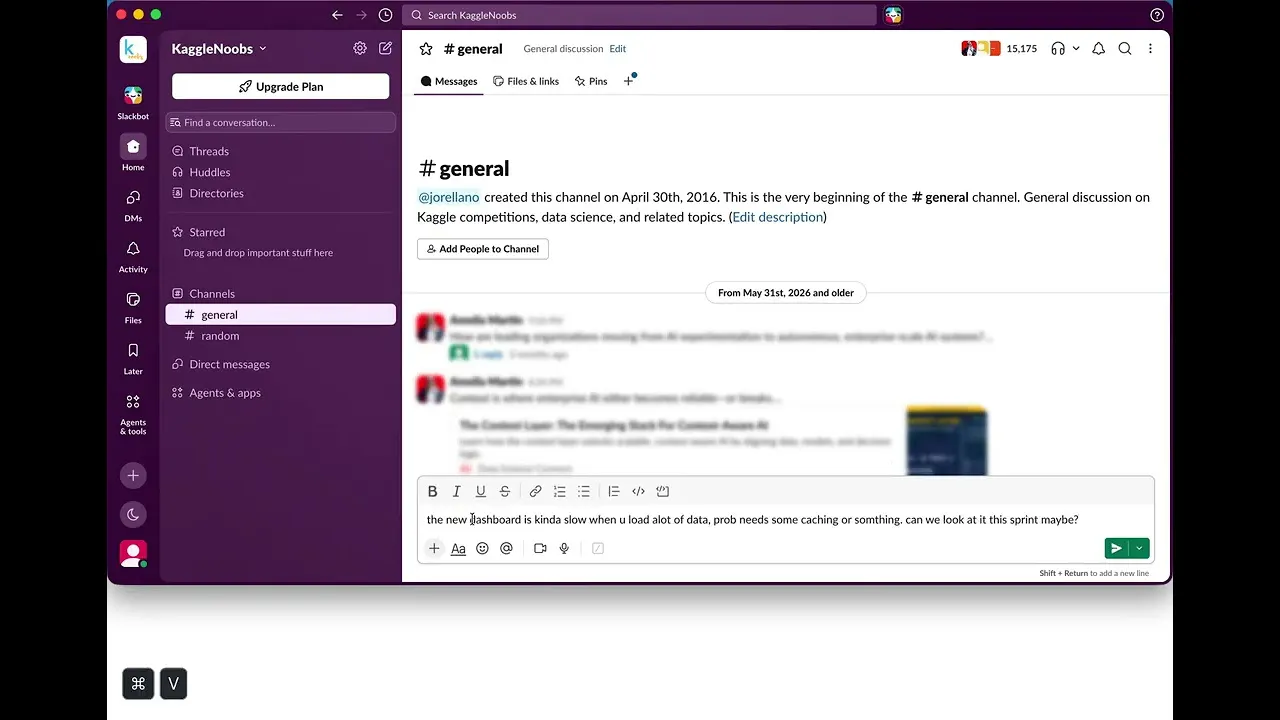Expand the Agents & apps section
Screen dimensions: 1280x720
click(x=225, y=393)
